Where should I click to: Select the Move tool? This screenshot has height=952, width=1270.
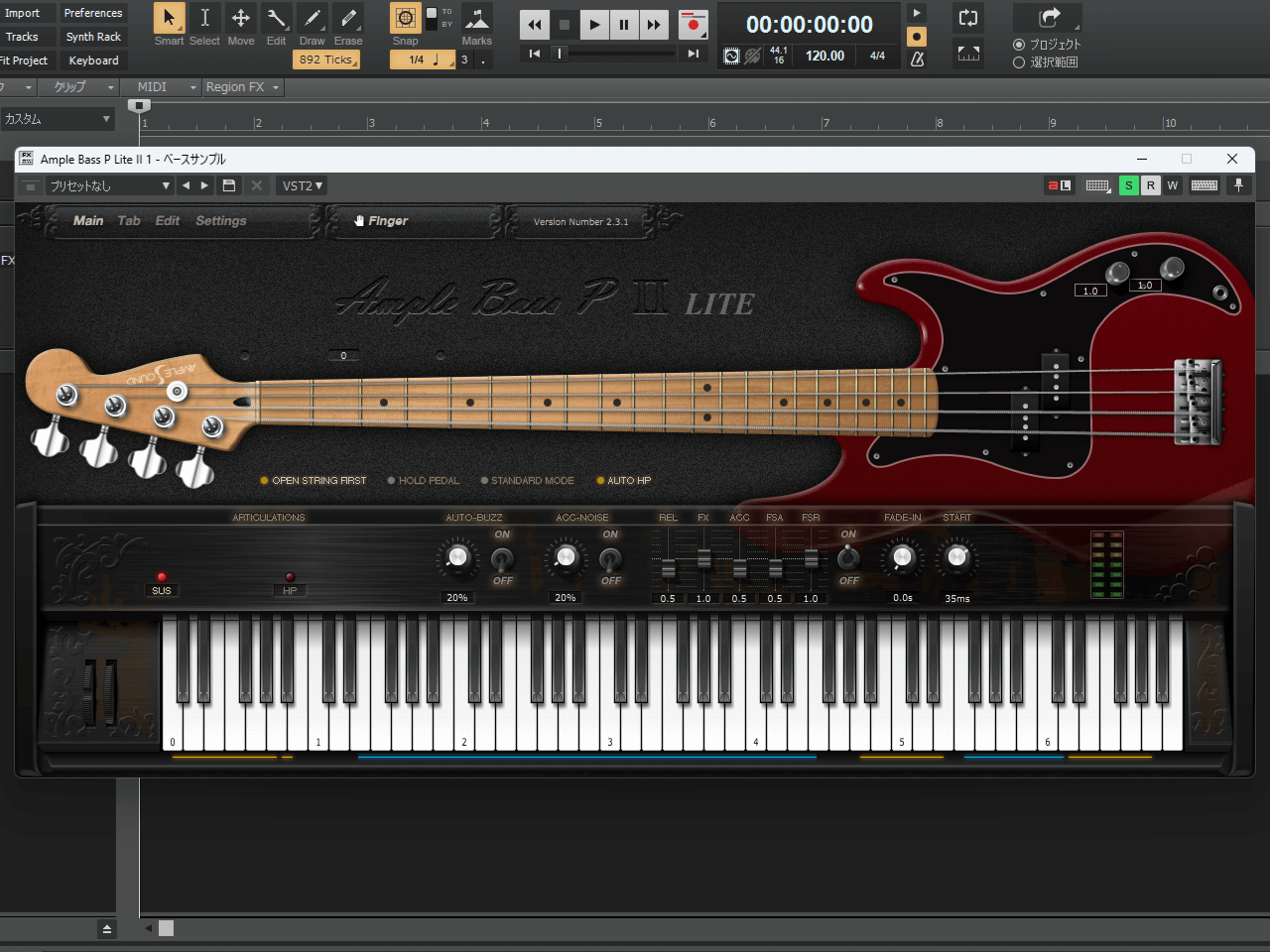(240, 19)
